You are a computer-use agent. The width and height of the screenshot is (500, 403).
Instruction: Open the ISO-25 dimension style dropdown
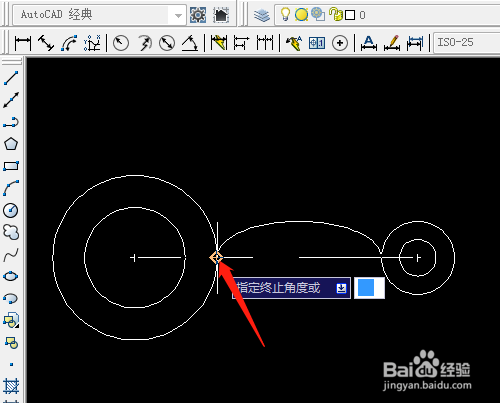[467, 42]
